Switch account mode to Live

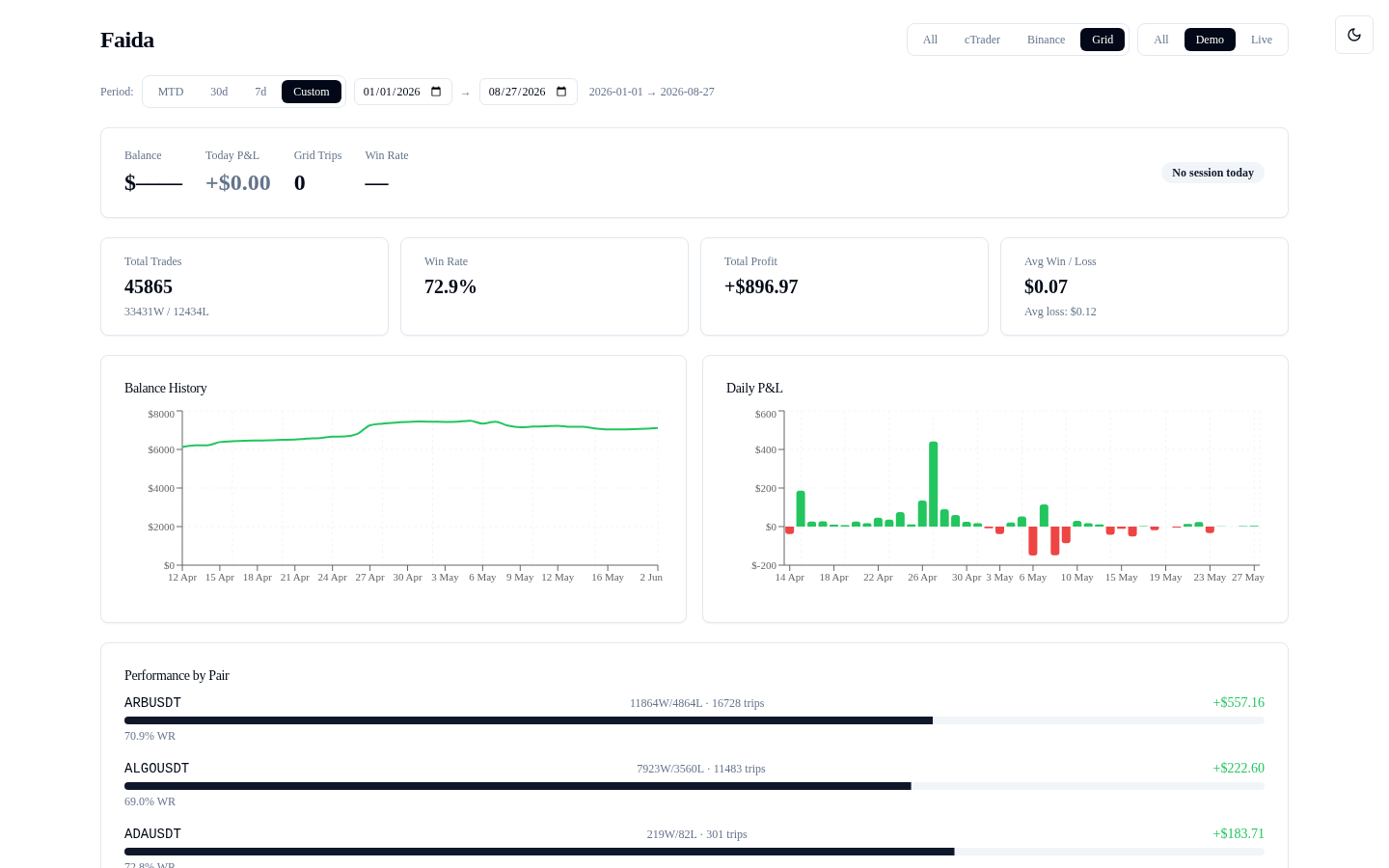pos(1262,40)
